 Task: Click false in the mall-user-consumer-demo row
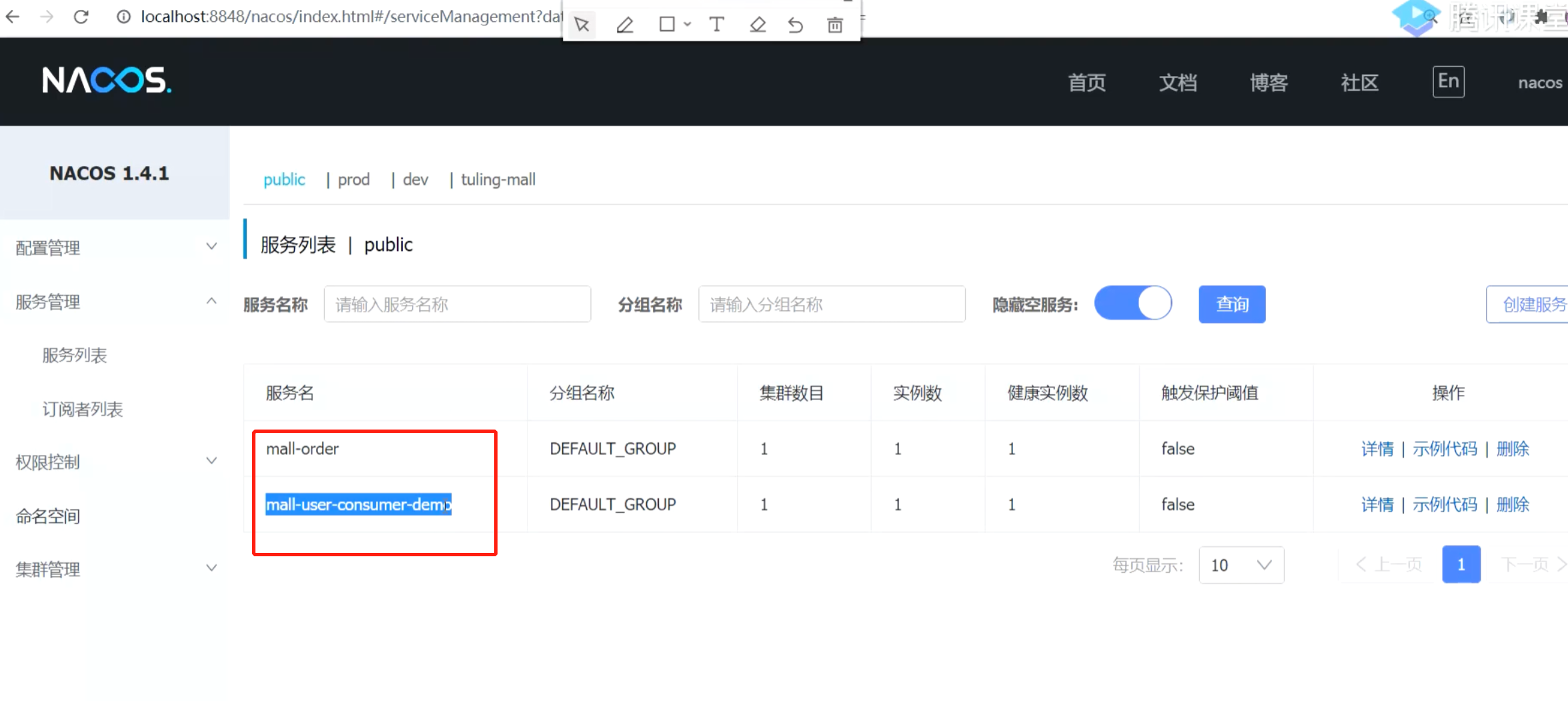click(1178, 504)
